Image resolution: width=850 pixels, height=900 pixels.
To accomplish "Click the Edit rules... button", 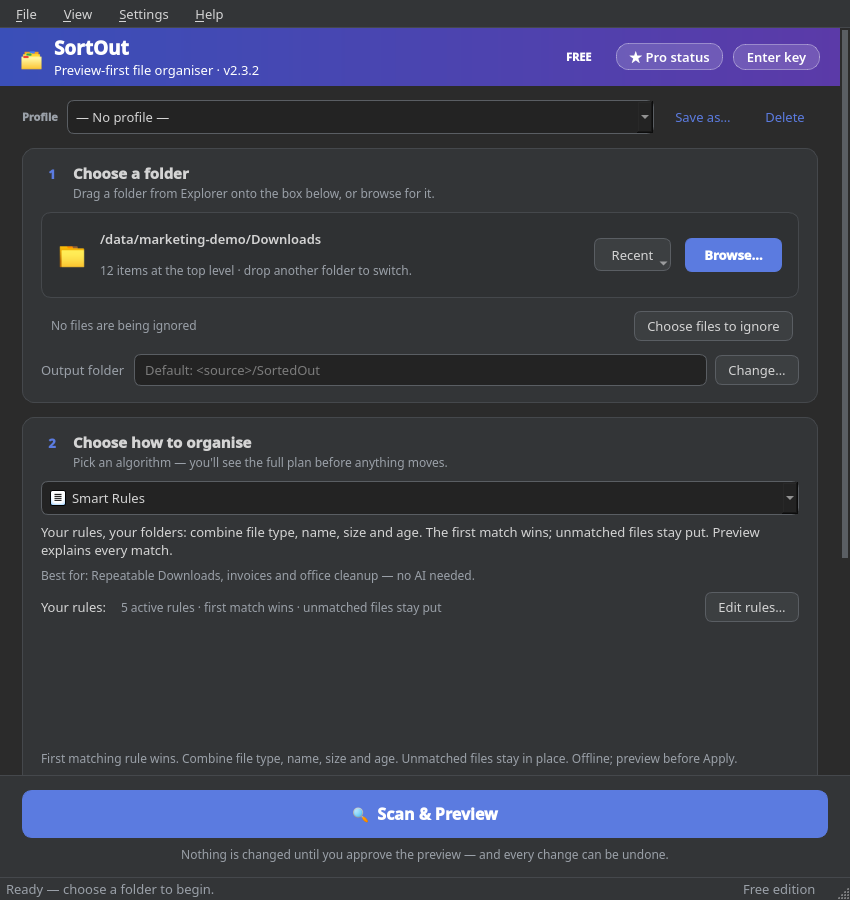I will click(x=751, y=607).
